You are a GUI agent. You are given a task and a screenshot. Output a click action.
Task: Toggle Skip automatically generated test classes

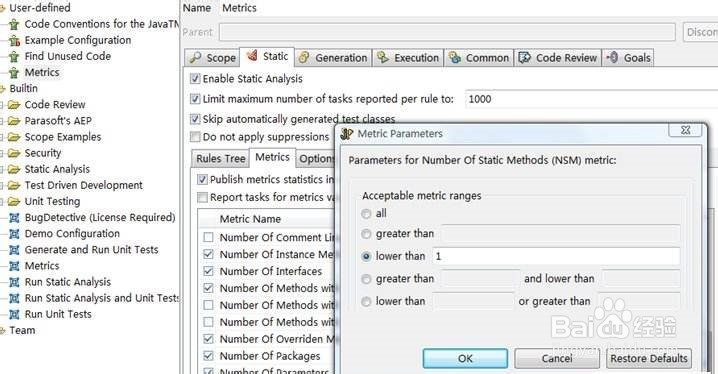point(195,119)
